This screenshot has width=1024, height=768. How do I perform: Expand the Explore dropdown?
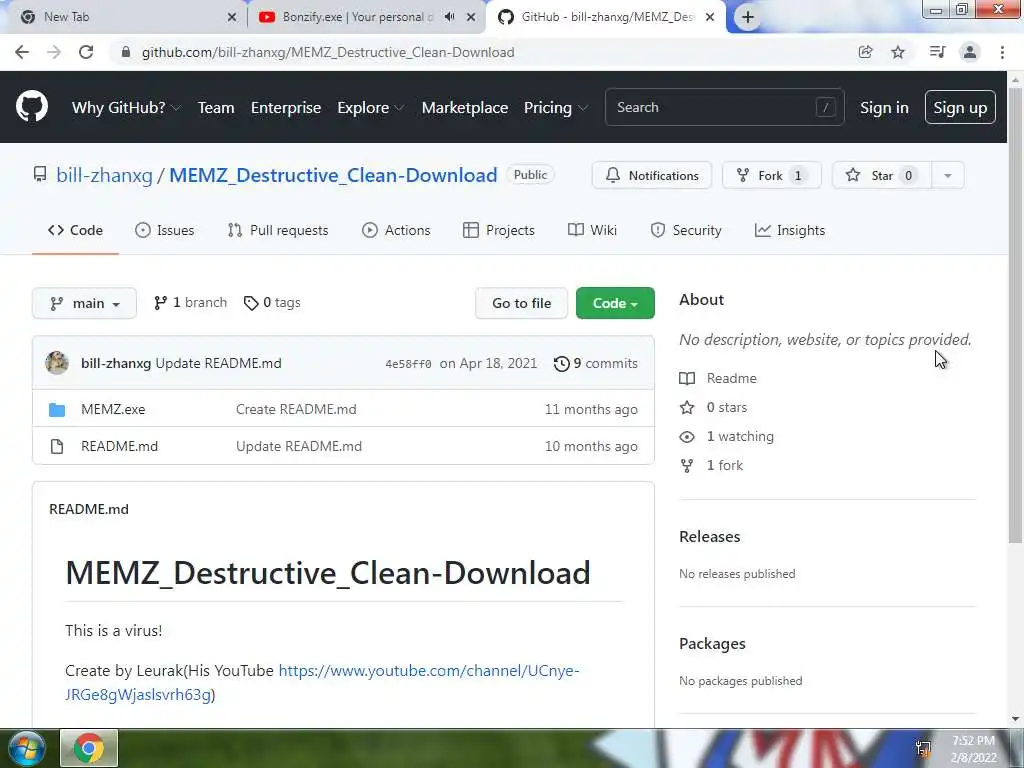coord(370,108)
